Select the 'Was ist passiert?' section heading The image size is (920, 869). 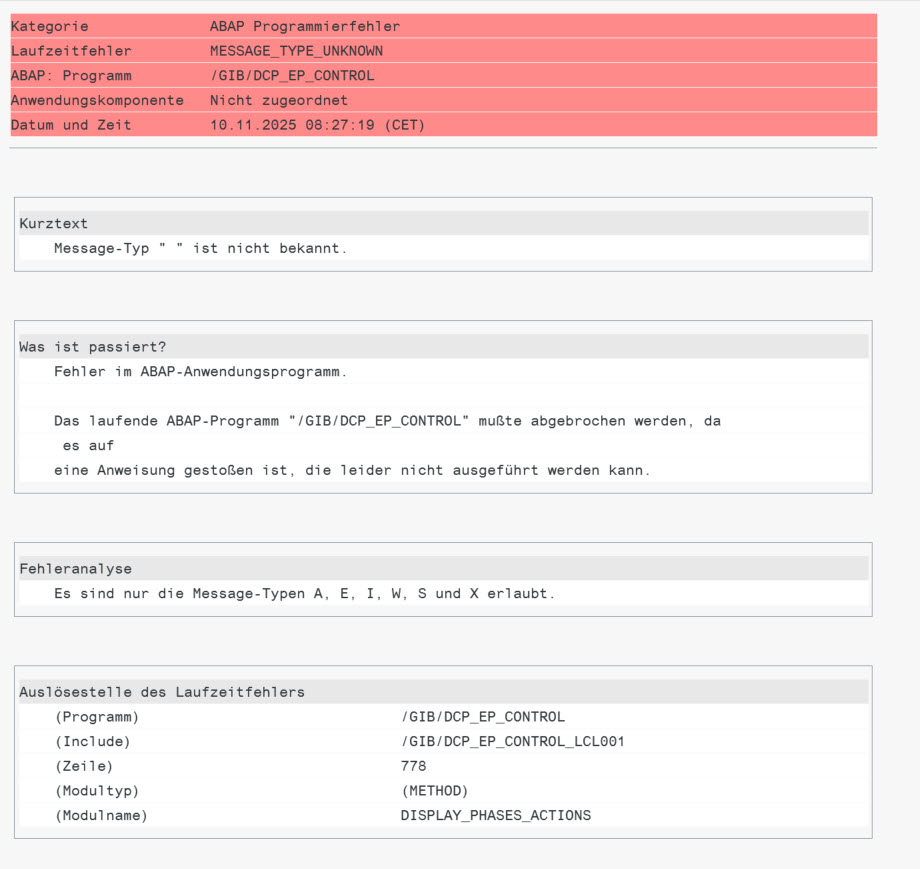pyautogui.click(x=92, y=347)
